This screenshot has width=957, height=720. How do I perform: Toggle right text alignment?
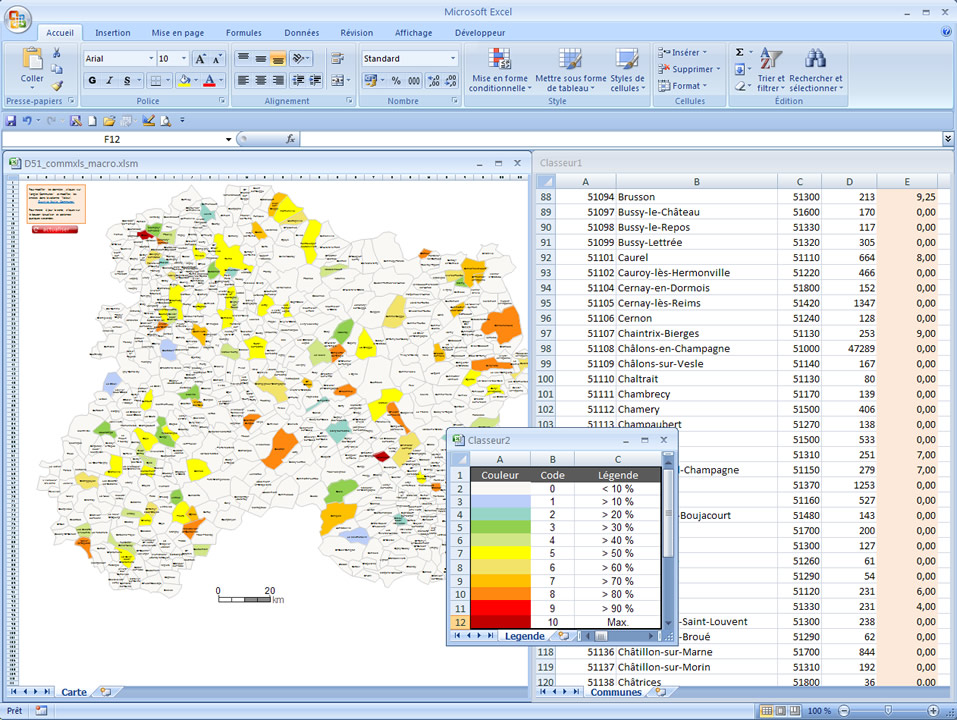point(278,80)
